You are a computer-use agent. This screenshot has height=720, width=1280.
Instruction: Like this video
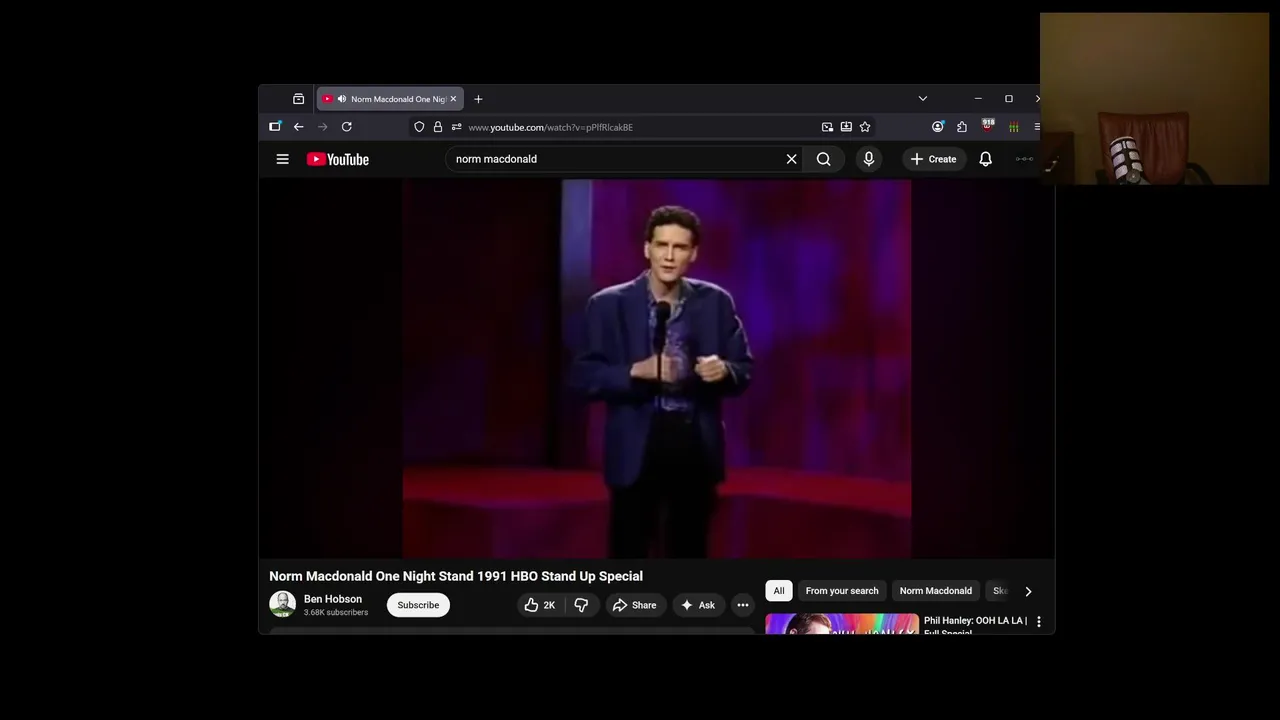click(540, 605)
